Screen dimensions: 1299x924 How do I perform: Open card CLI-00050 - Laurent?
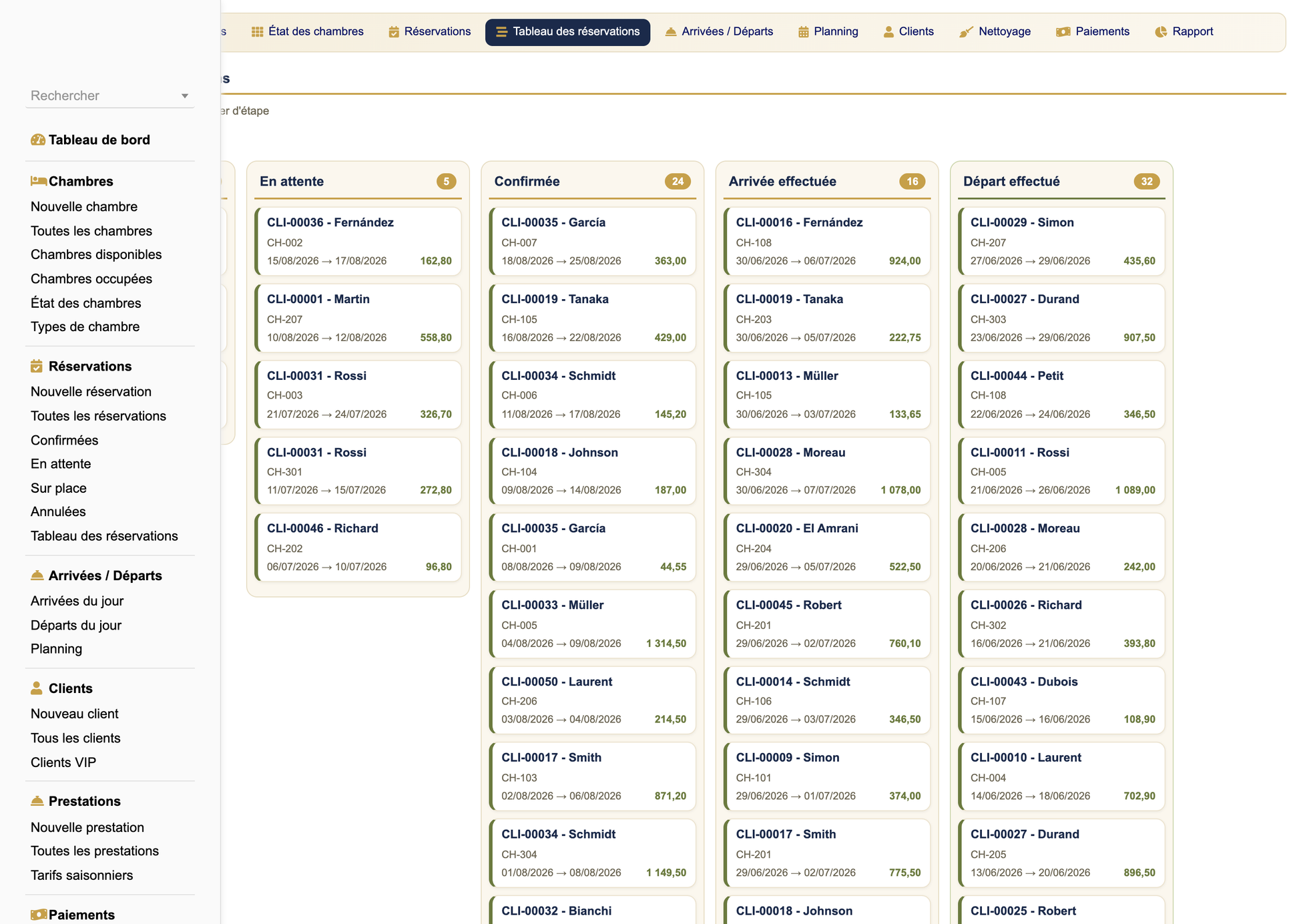point(592,700)
